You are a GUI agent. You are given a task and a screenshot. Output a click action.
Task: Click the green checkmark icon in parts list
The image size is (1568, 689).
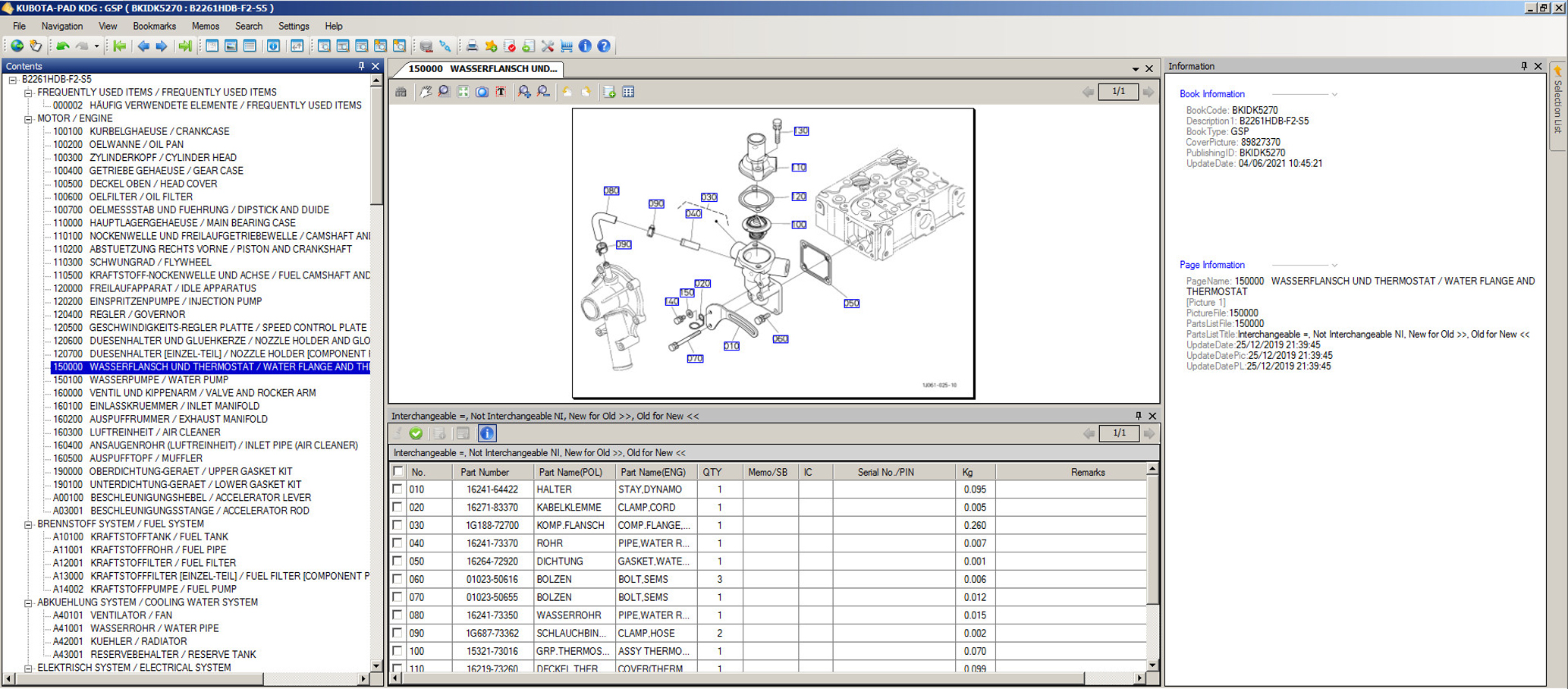(x=416, y=433)
